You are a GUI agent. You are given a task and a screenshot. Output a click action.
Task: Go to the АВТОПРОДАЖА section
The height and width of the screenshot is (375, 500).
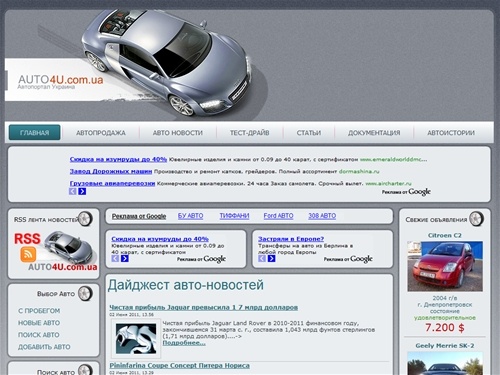pos(101,133)
